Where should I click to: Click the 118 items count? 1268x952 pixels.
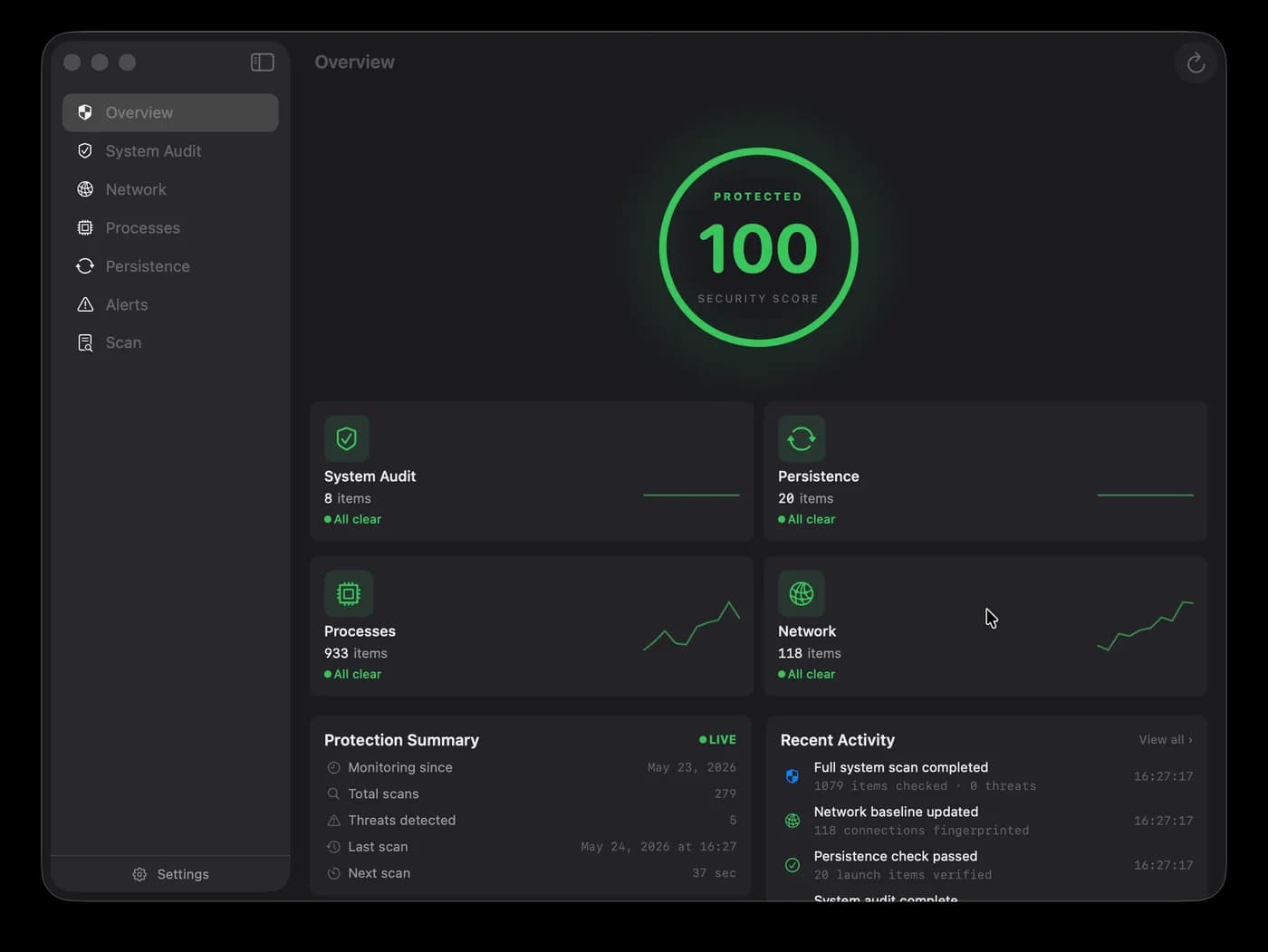tap(810, 653)
